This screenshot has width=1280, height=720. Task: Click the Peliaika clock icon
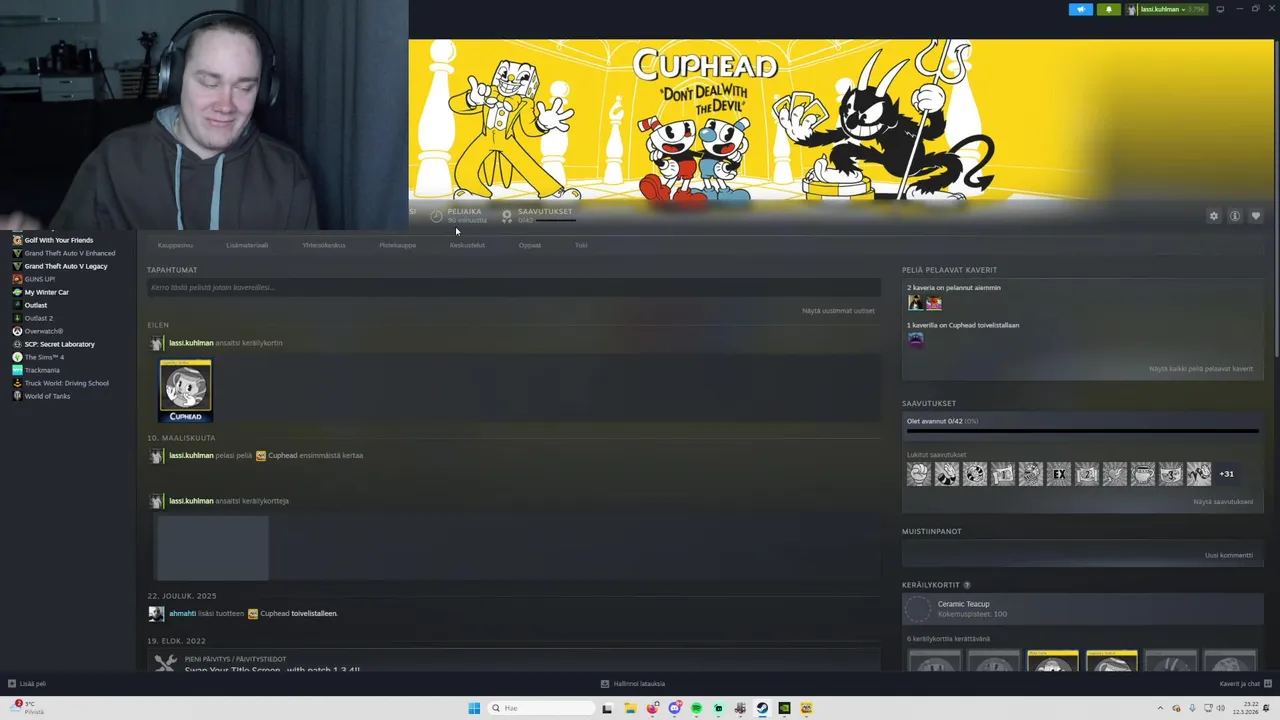(x=436, y=216)
